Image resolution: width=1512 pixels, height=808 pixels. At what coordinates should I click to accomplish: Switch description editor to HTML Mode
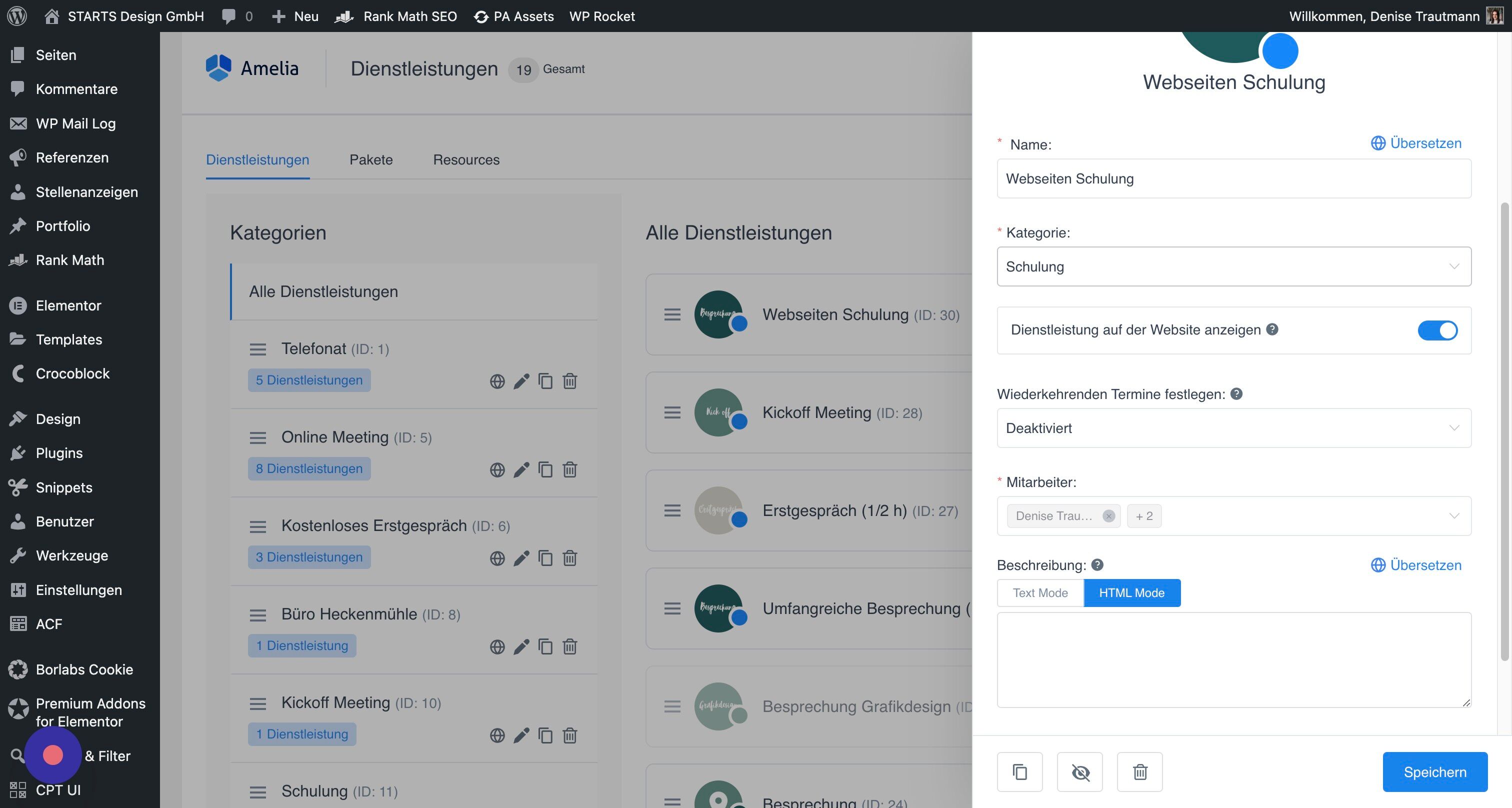tap(1131, 592)
